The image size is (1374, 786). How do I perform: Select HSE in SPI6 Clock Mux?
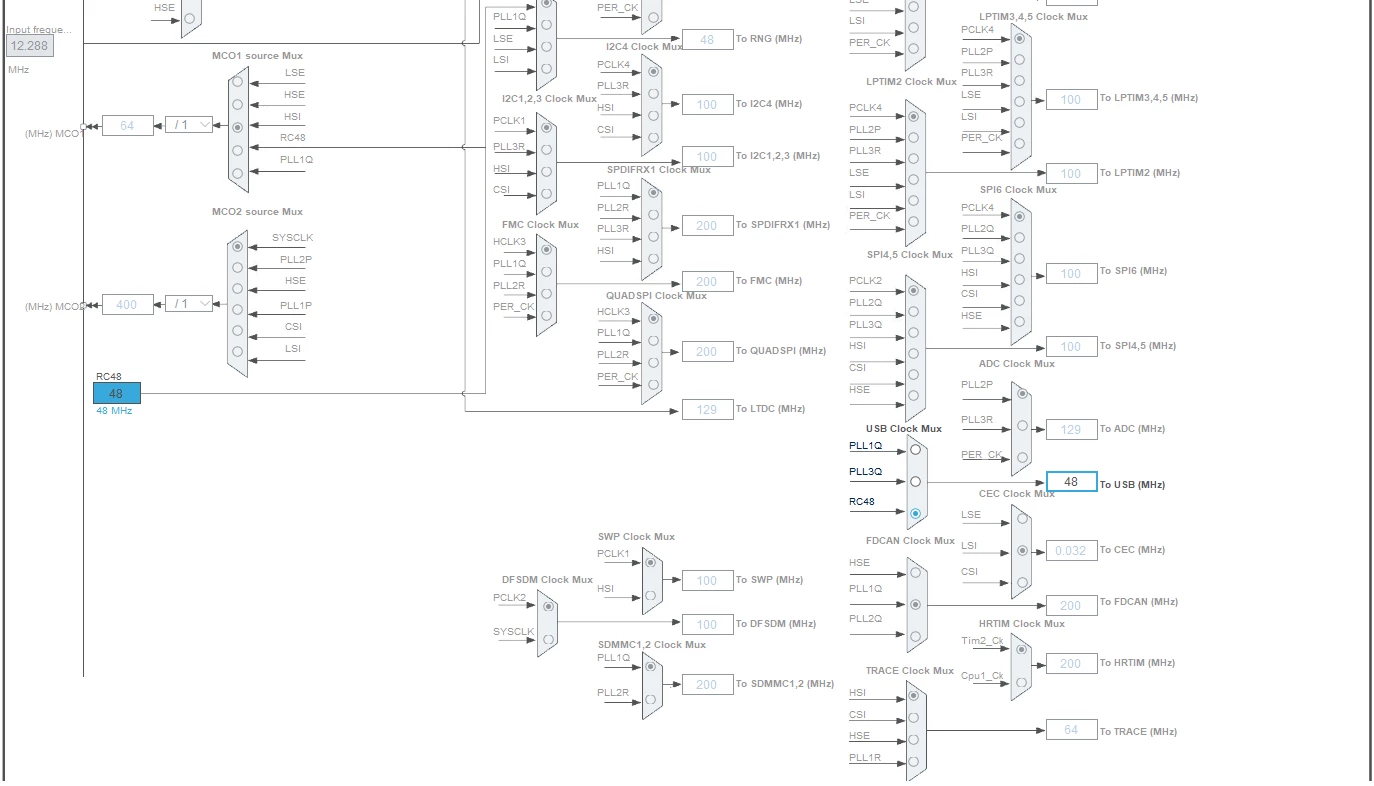(1020, 323)
